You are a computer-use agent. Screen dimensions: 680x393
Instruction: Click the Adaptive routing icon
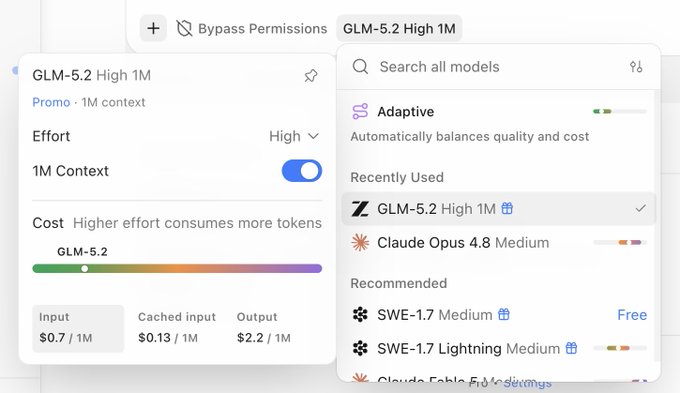point(360,111)
